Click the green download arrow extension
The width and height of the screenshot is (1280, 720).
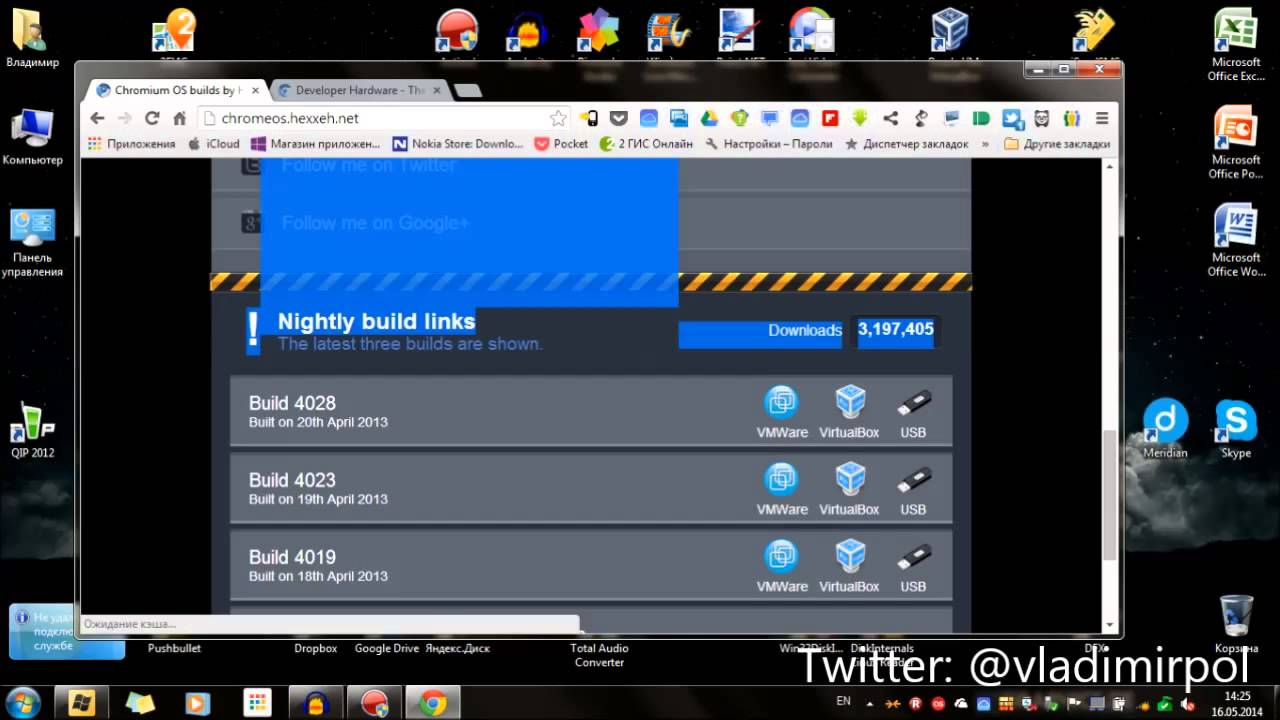pyautogui.click(x=859, y=118)
